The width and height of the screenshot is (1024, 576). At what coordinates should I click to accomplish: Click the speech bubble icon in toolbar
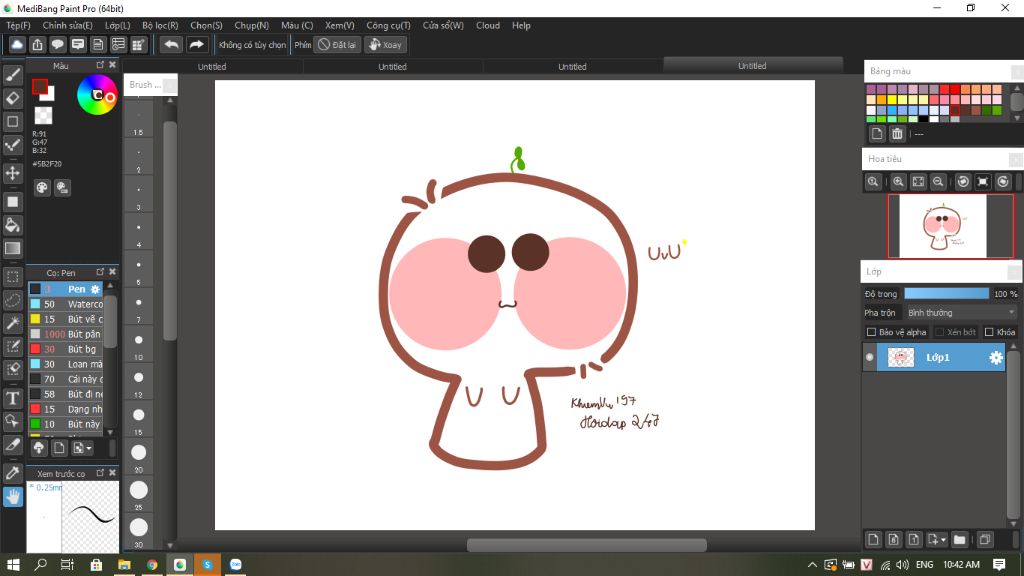57,44
